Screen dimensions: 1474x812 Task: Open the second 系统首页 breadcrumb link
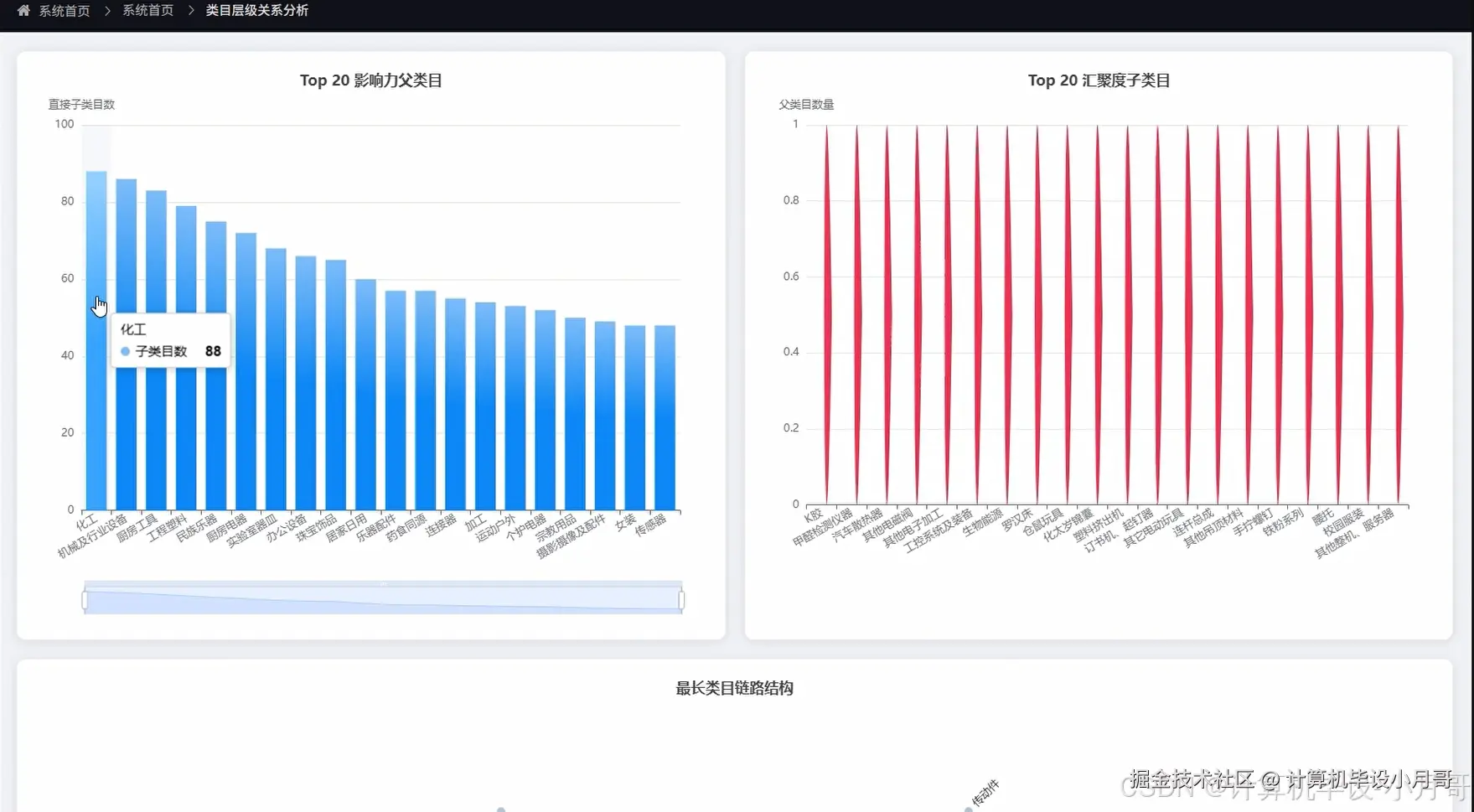click(x=148, y=11)
